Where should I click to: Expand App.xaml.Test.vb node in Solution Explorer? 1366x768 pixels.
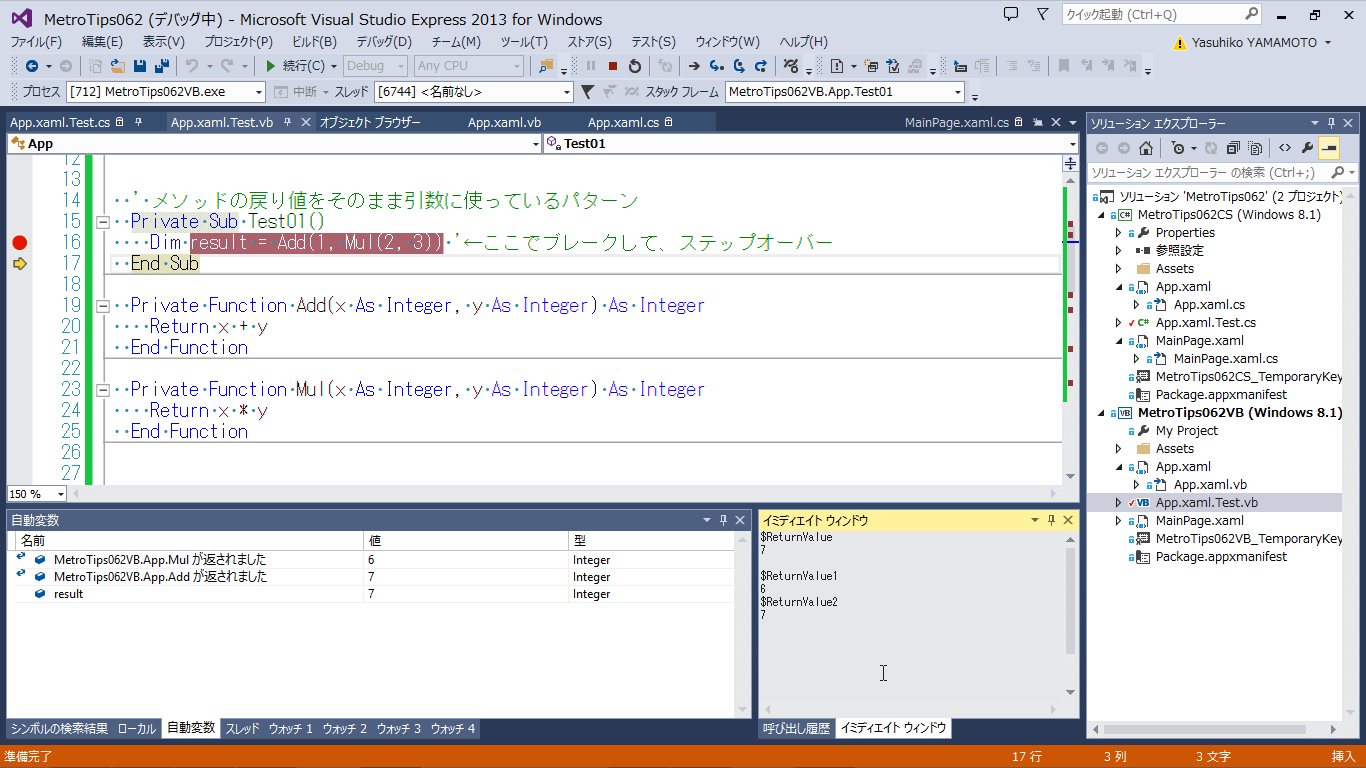(x=1119, y=503)
